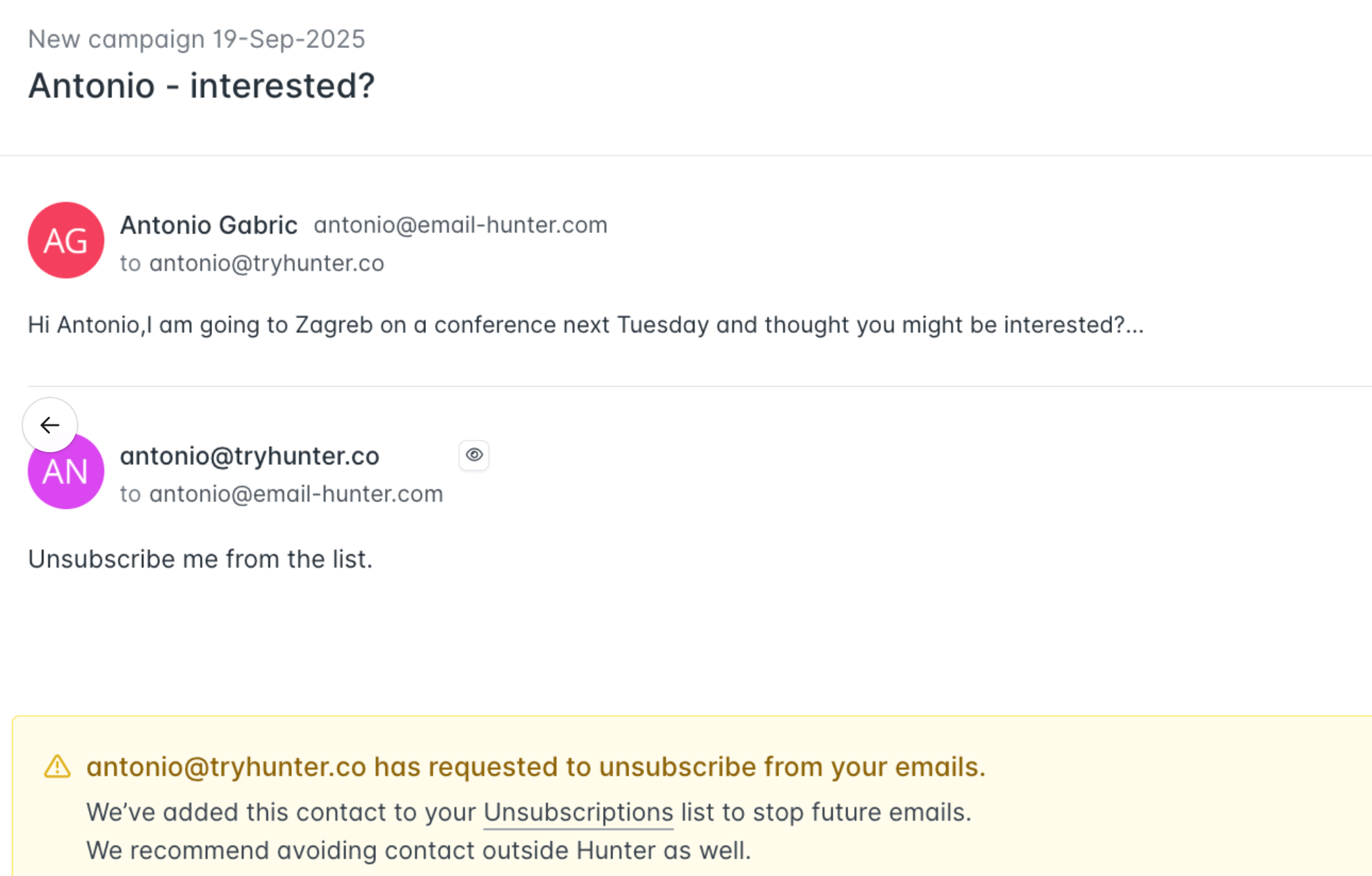Viewport: 1372px width, 876px height.
Task: Click the warning triangle icon in the banner
Action: coord(57,767)
